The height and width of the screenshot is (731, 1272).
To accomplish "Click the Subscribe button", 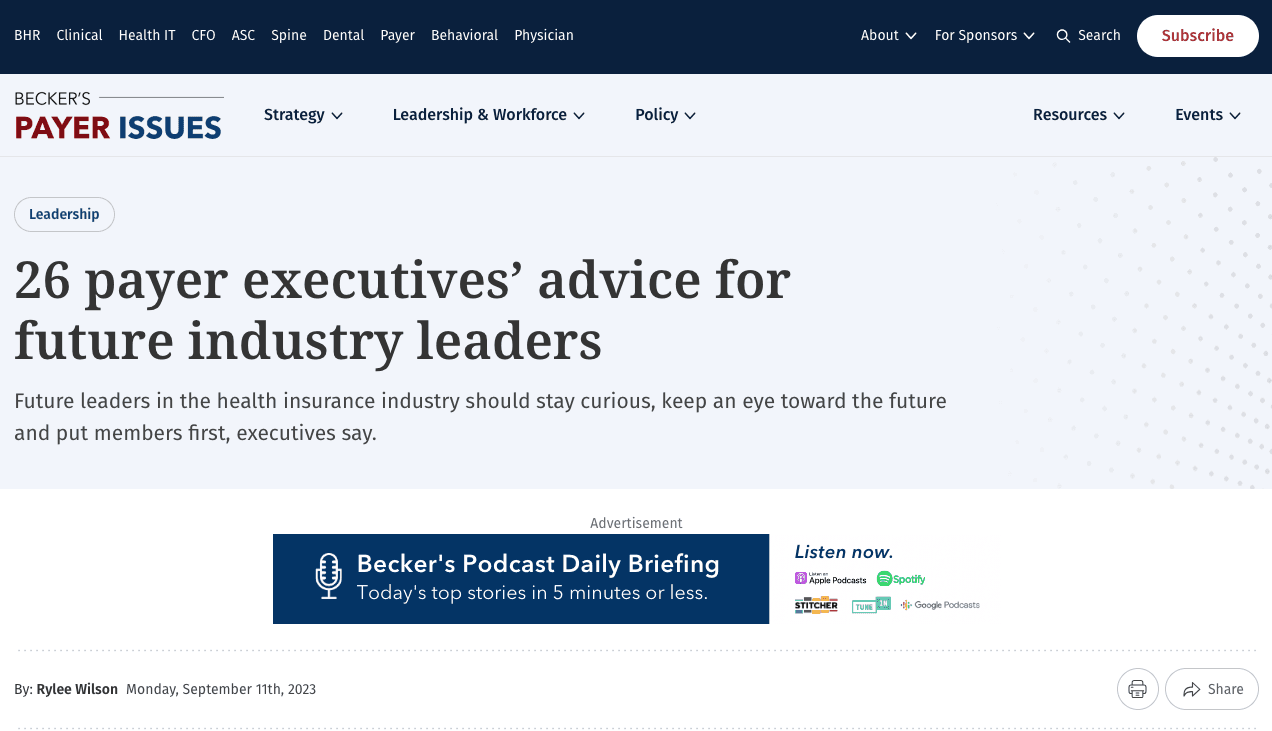I will [1197, 36].
